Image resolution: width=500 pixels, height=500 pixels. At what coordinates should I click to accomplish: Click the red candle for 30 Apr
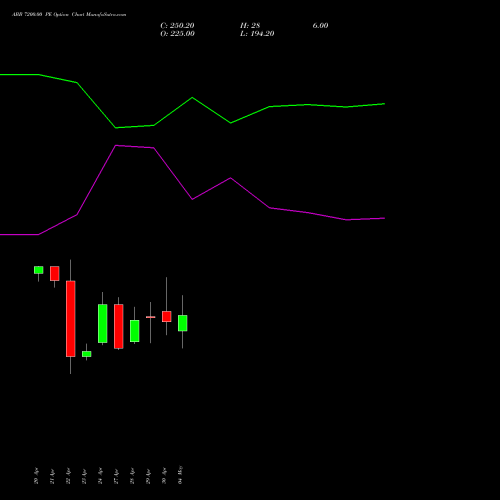pos(167,317)
